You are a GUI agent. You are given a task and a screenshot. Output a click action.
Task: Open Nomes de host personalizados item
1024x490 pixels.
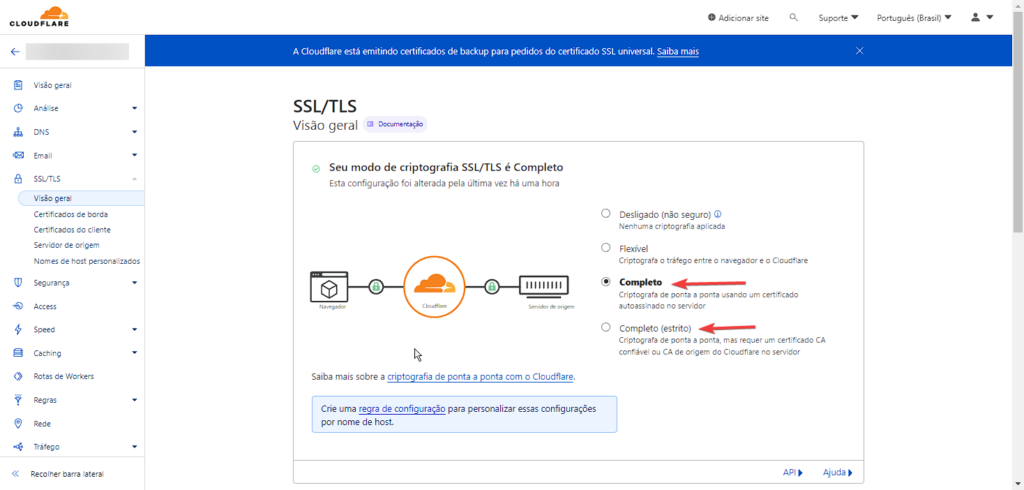pos(86,261)
